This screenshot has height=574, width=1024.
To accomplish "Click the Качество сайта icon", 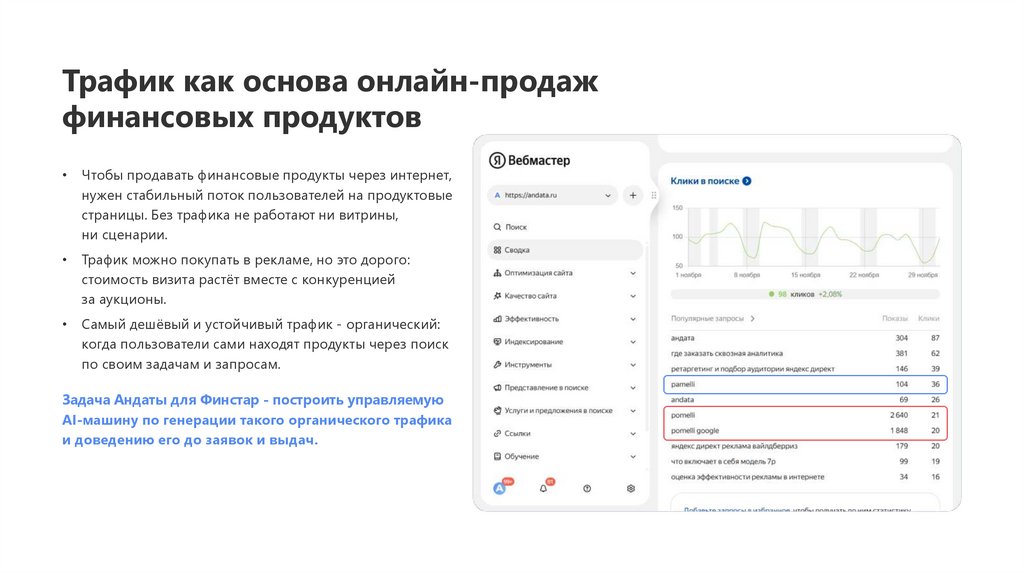I will [x=497, y=296].
